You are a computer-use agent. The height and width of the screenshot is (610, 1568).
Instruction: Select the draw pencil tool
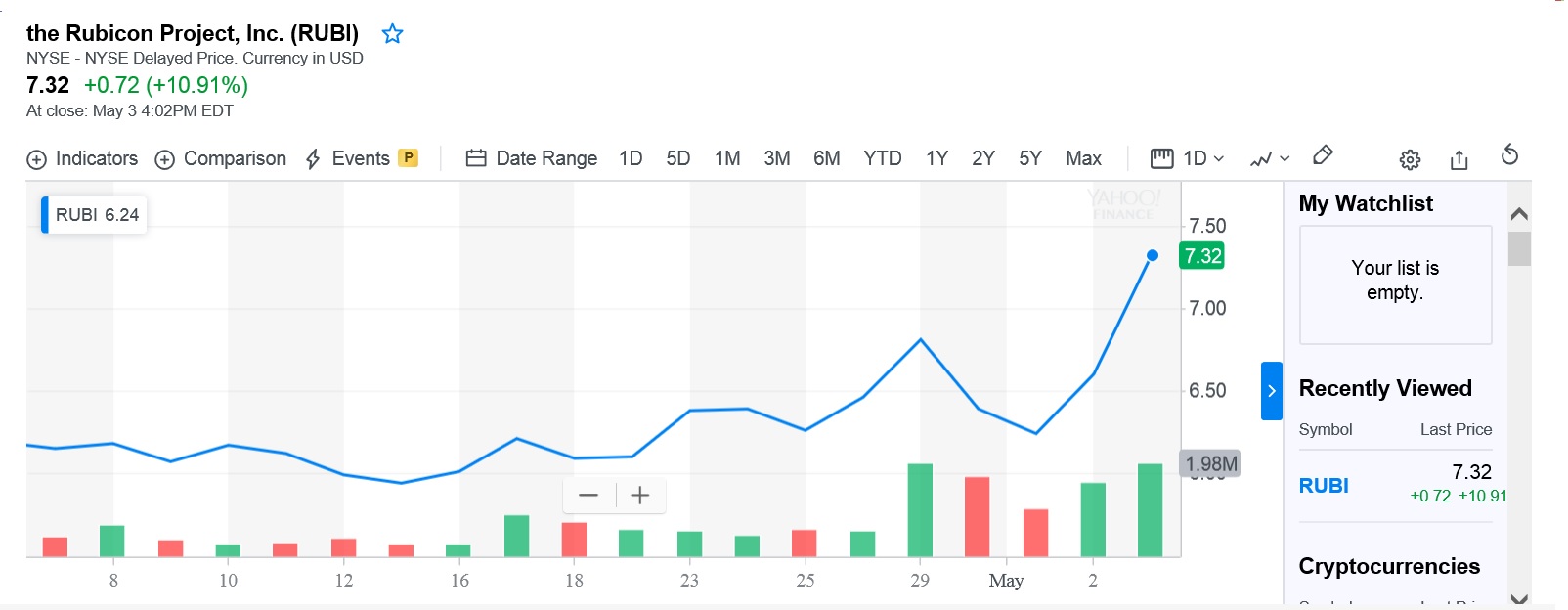coord(1323,155)
